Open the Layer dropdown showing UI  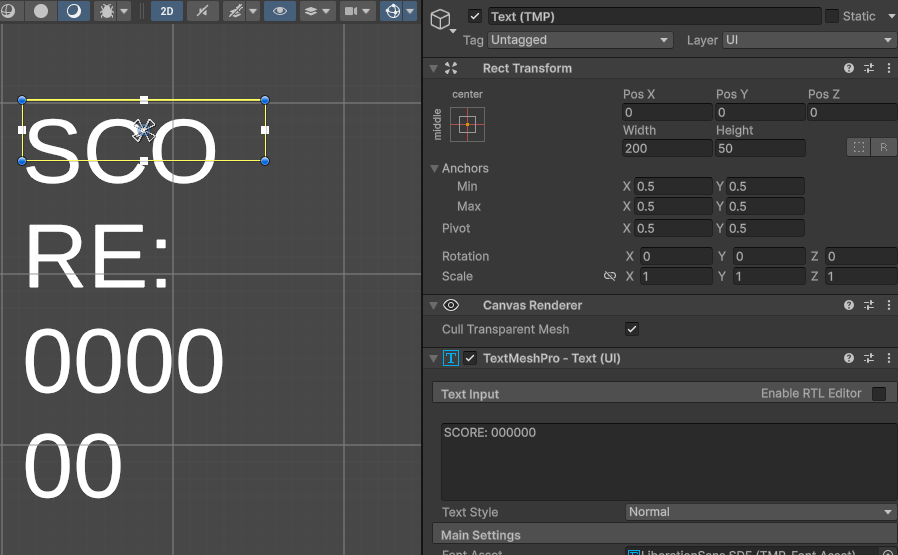point(809,40)
